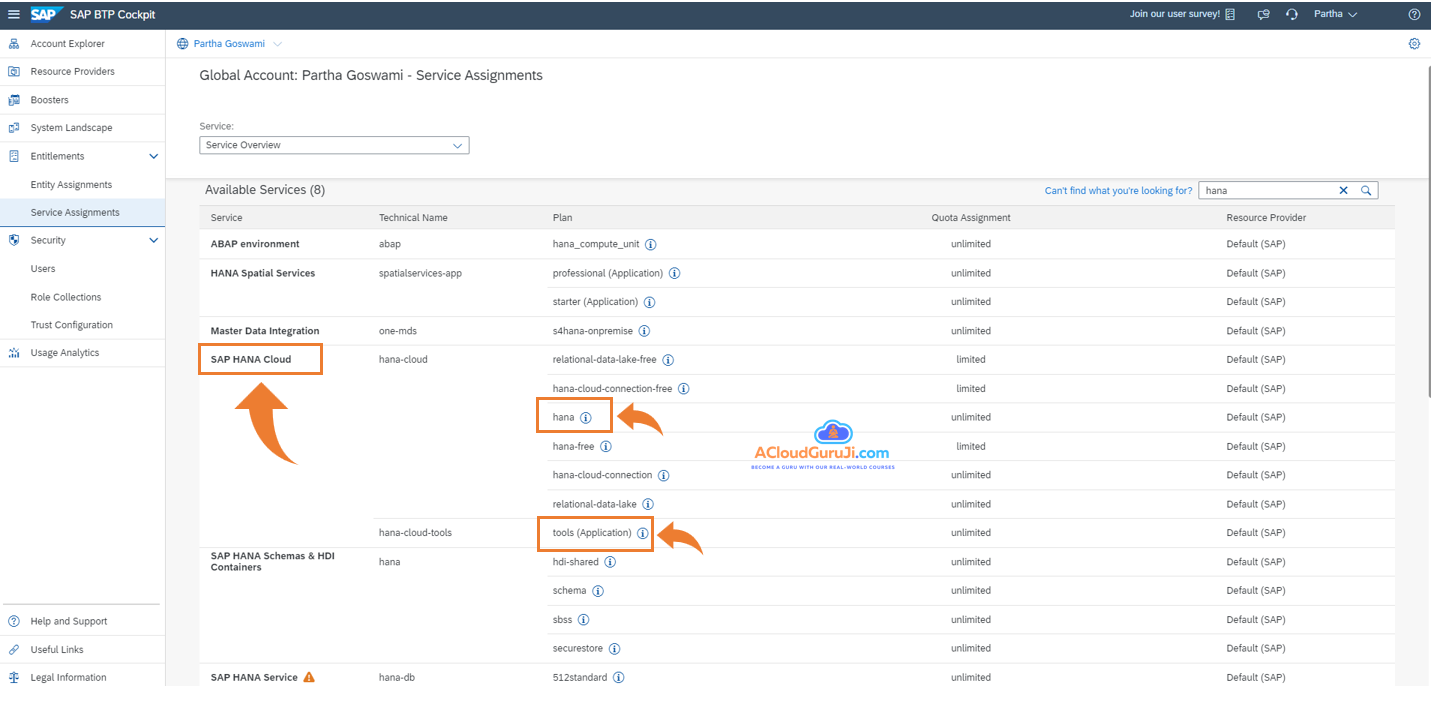Open the notifications icon in the header
The image size is (1431, 715).
click(x=1263, y=15)
